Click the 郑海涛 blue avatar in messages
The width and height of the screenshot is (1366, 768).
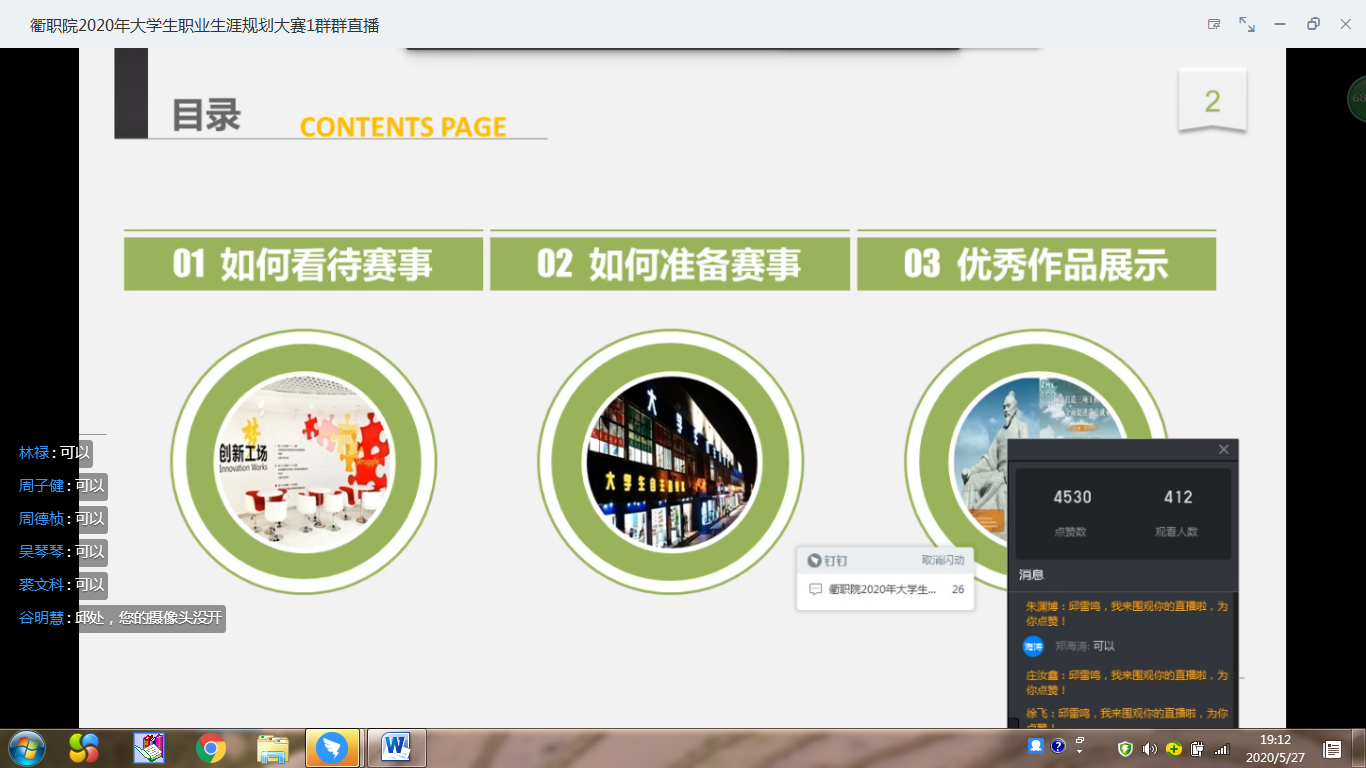pyautogui.click(x=1033, y=647)
